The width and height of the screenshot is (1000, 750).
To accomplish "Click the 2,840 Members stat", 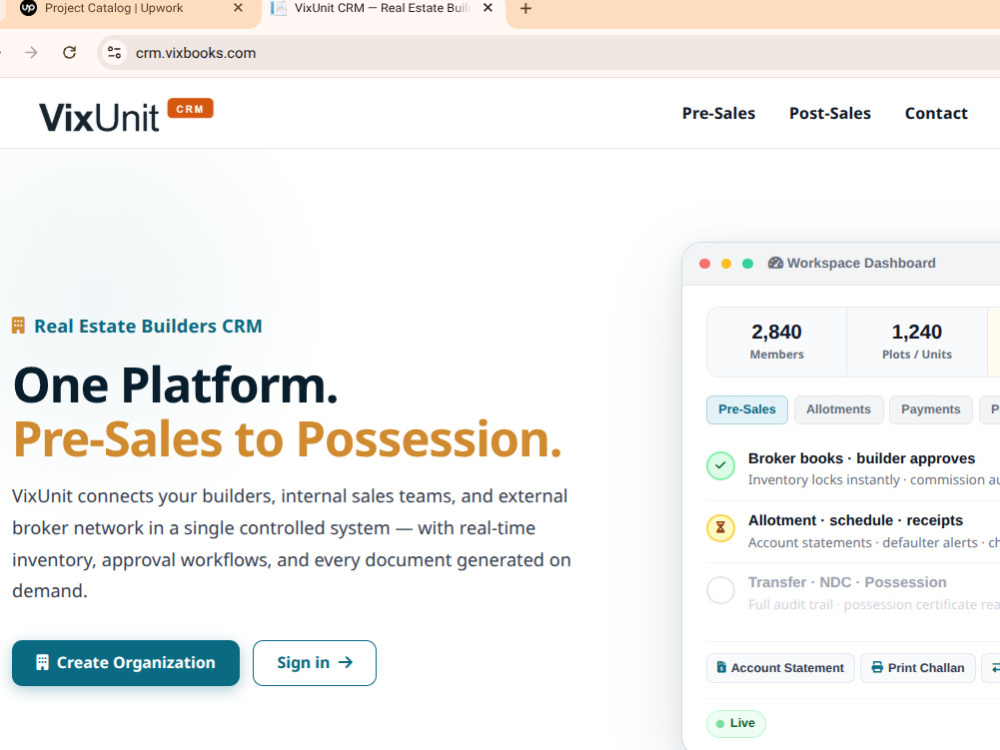I will click(x=777, y=342).
